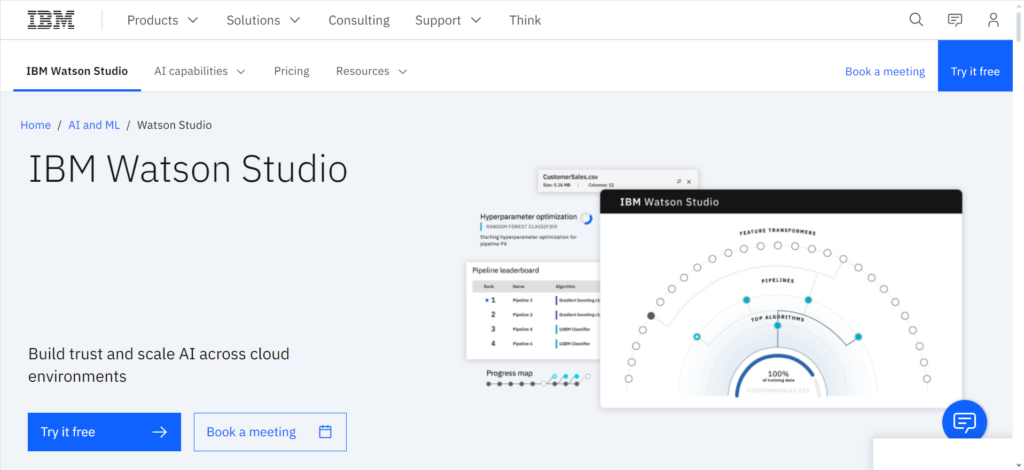1024x470 pixels.
Task: Go to the Home breadcrumb link
Action: pyautogui.click(x=36, y=125)
